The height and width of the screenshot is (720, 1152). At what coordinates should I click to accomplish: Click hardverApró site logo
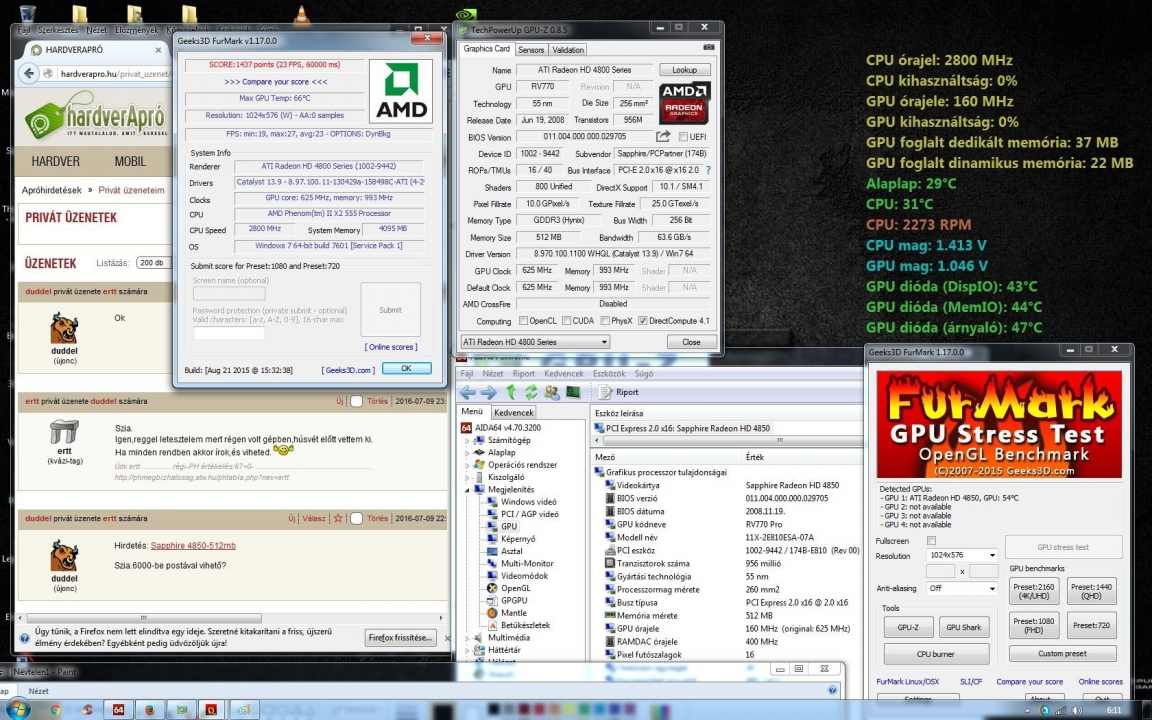pyautogui.click(x=94, y=116)
